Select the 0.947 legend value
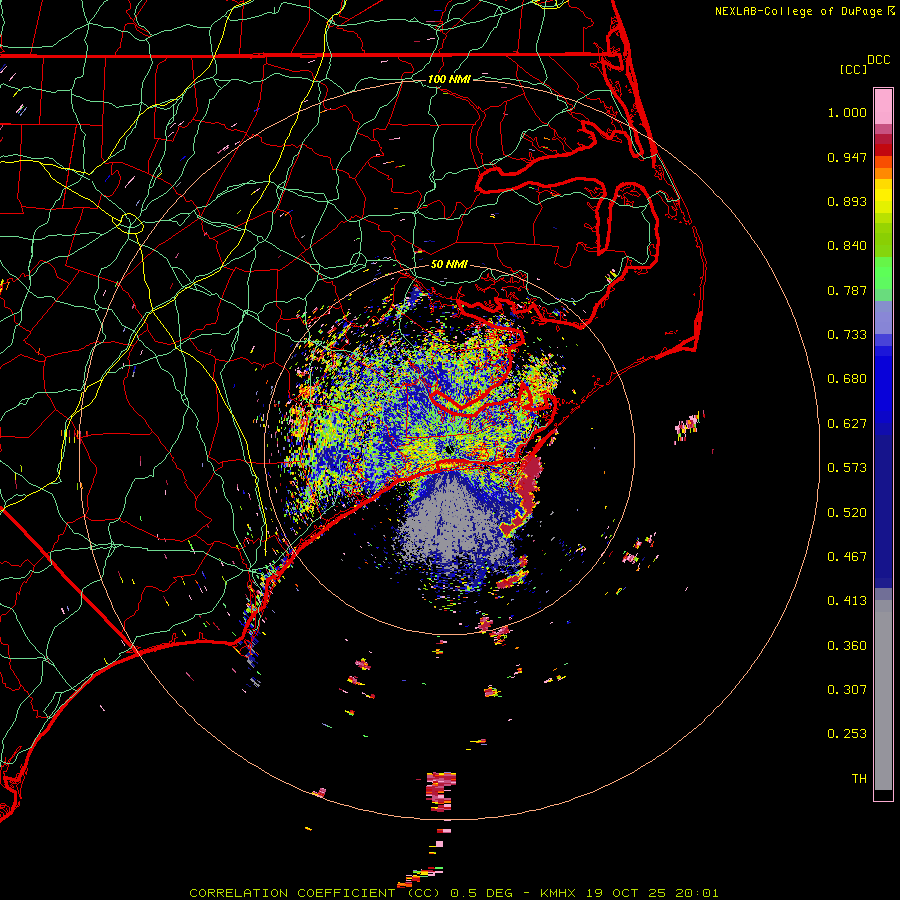 [847, 157]
